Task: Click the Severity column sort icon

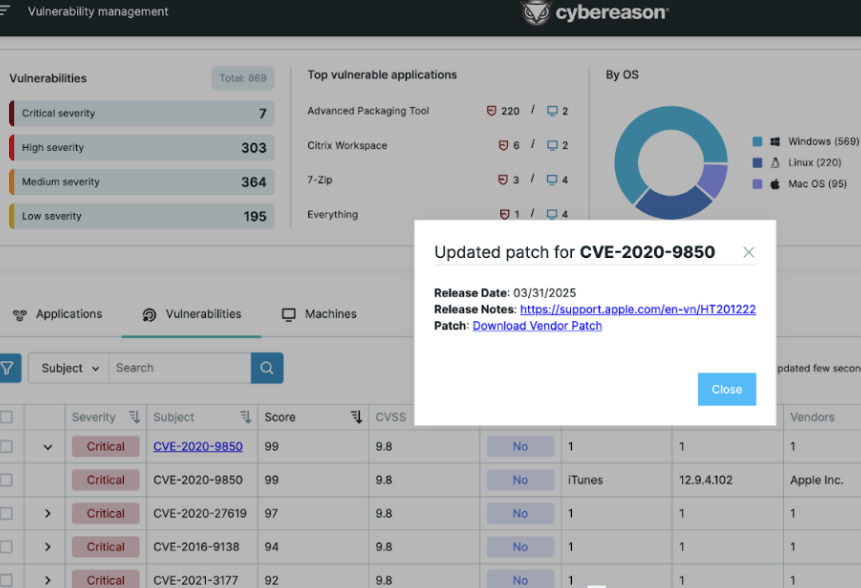Action: point(135,417)
